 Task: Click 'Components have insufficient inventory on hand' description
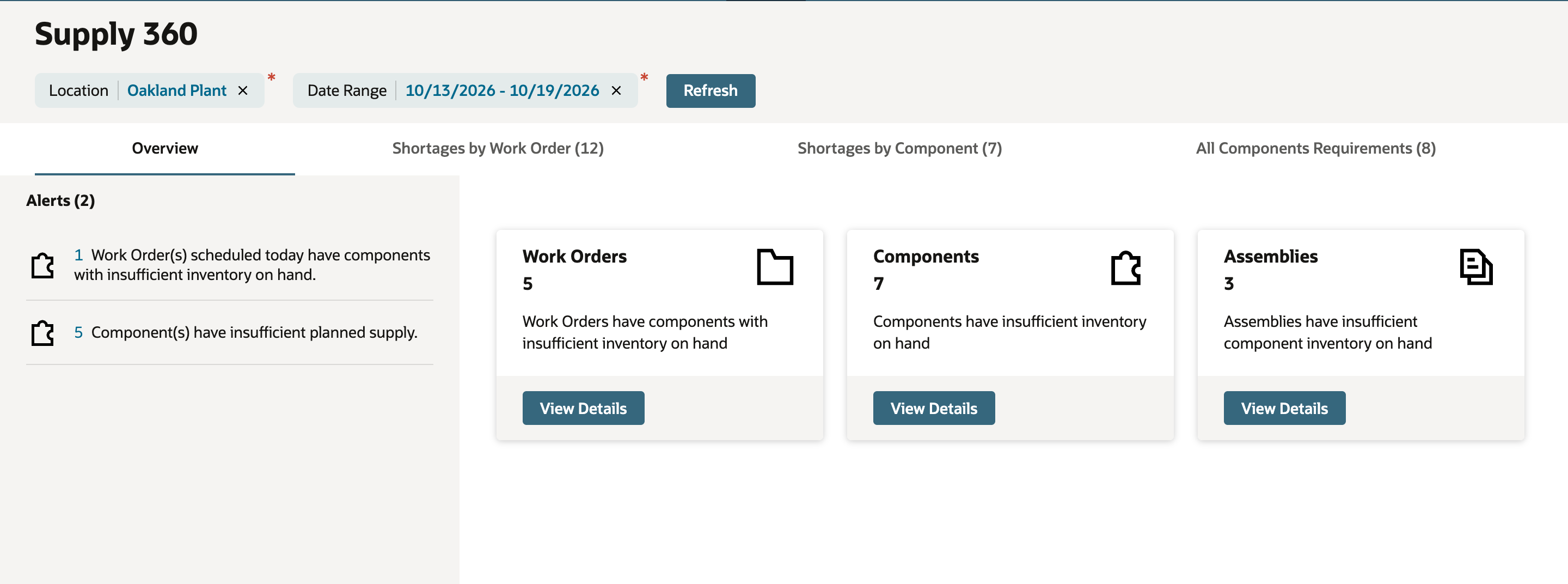(x=1009, y=332)
